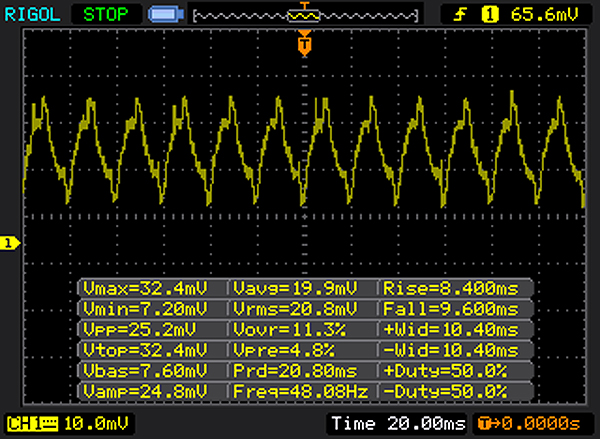
Task: Click the 10.0mV vertical scale value
Action: [x=96, y=424]
